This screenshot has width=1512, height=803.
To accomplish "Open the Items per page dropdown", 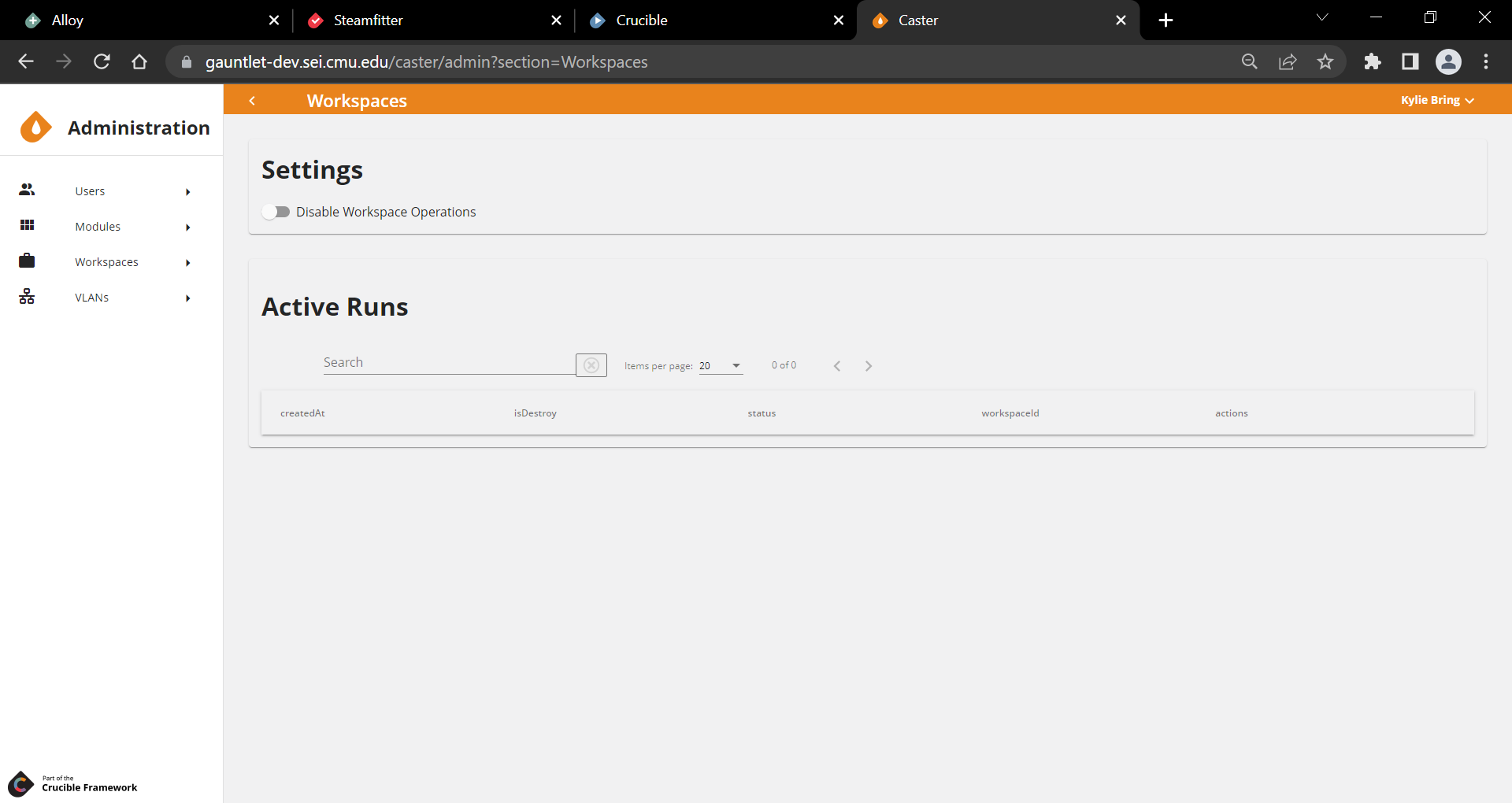I will click(x=721, y=365).
